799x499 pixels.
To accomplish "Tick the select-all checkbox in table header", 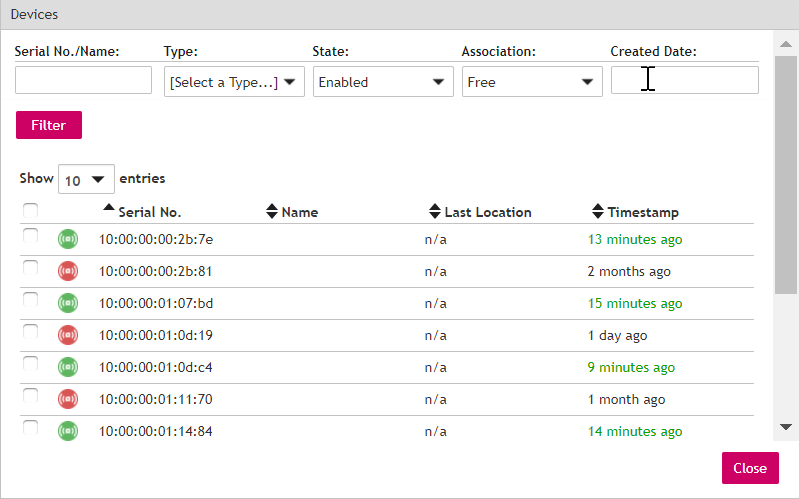I will coord(31,210).
